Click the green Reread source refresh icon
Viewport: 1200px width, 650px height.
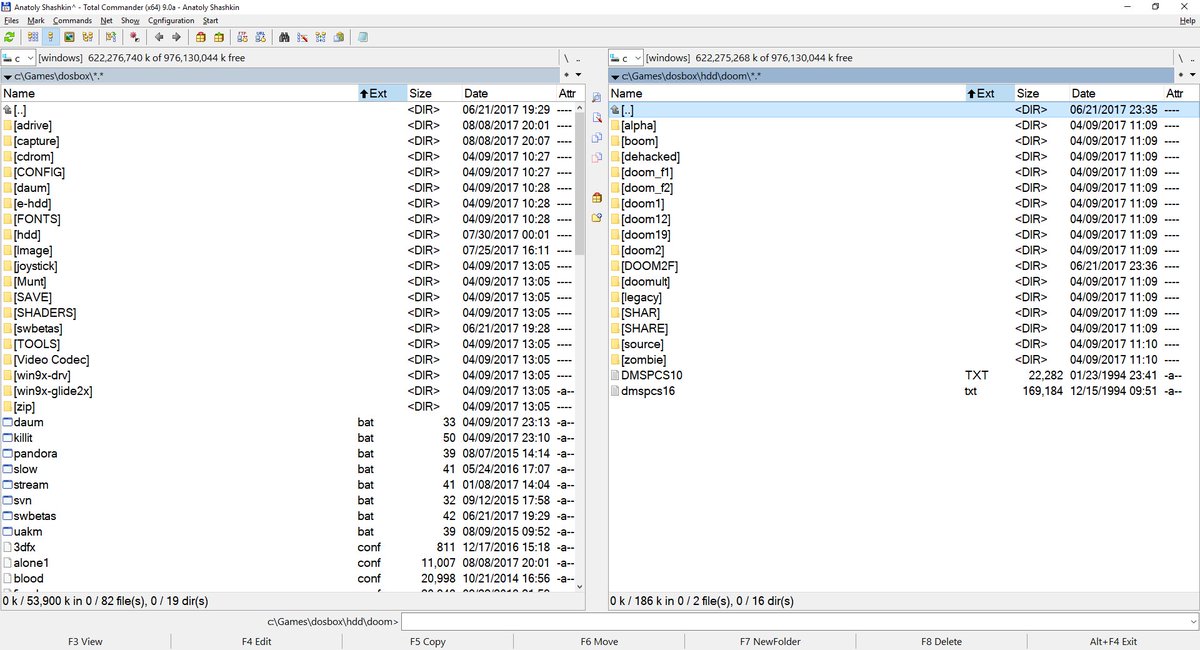(x=9, y=37)
